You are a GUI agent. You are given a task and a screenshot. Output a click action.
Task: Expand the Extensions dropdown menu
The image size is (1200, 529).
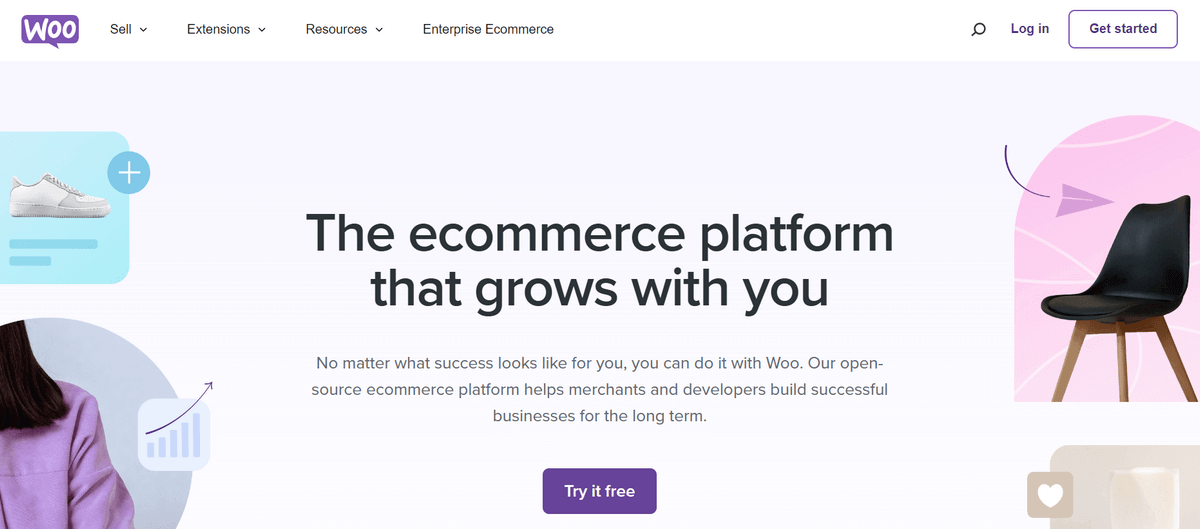(x=226, y=29)
